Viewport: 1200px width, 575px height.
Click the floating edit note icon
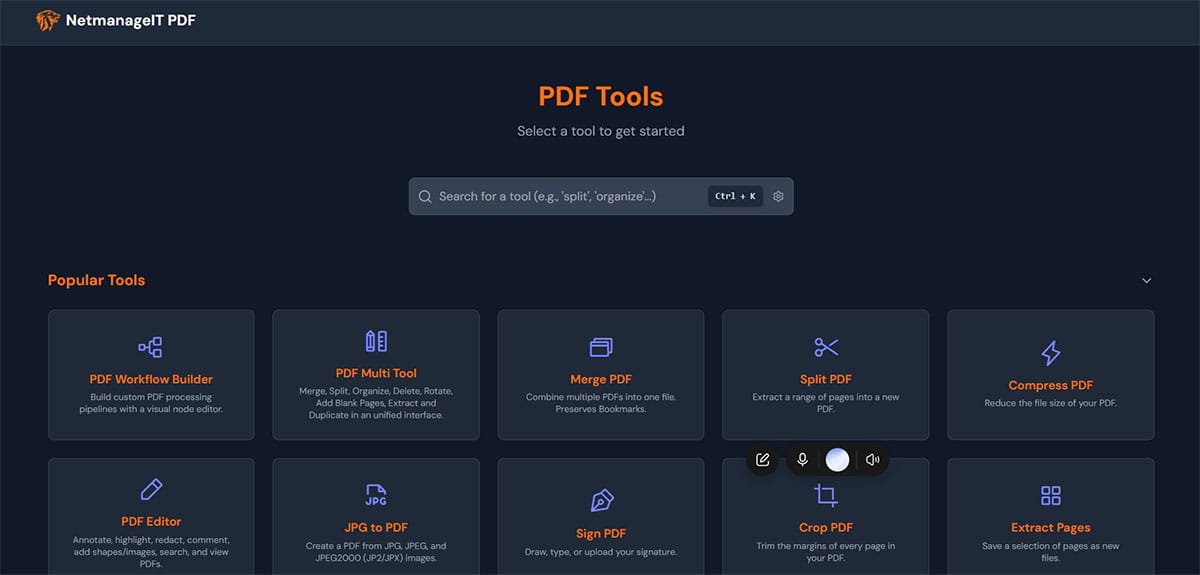pos(763,460)
